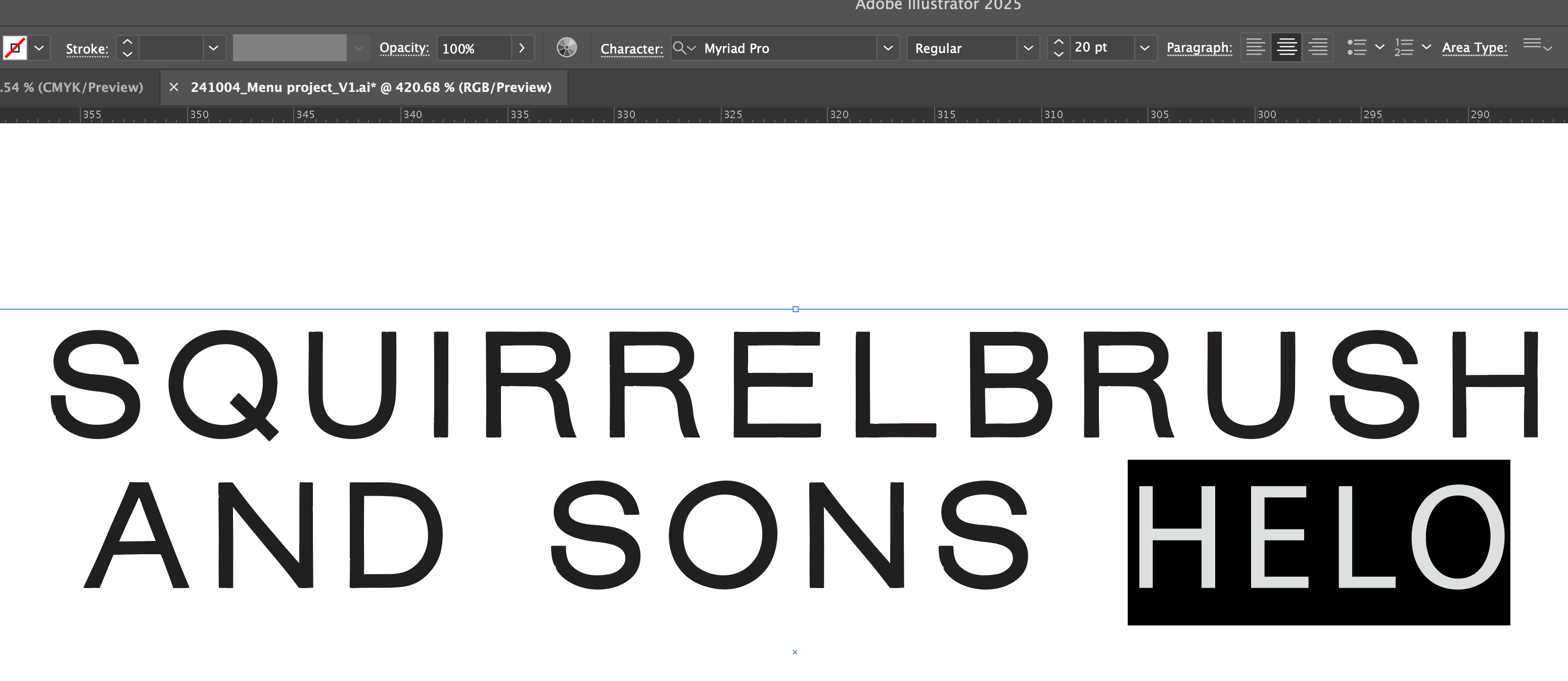Click the stroke color swatch with red slash
The width and height of the screenshot is (1568, 681).
15,48
